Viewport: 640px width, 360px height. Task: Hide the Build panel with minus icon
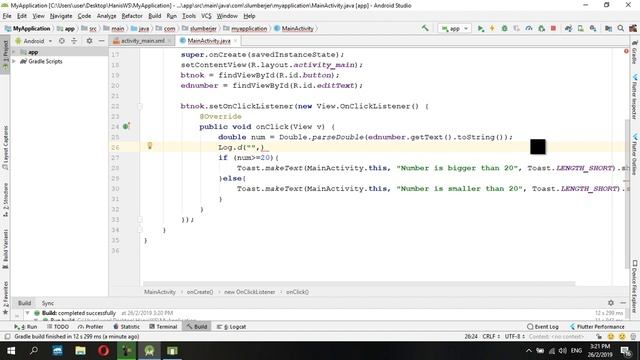[x=623, y=303]
